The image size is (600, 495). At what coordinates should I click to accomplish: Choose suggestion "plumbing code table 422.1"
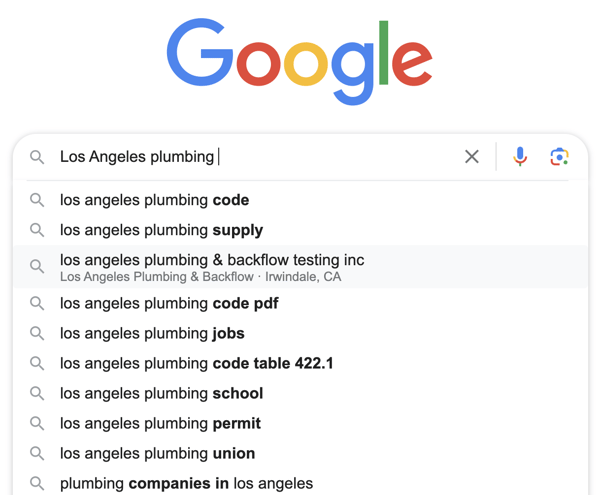196,363
